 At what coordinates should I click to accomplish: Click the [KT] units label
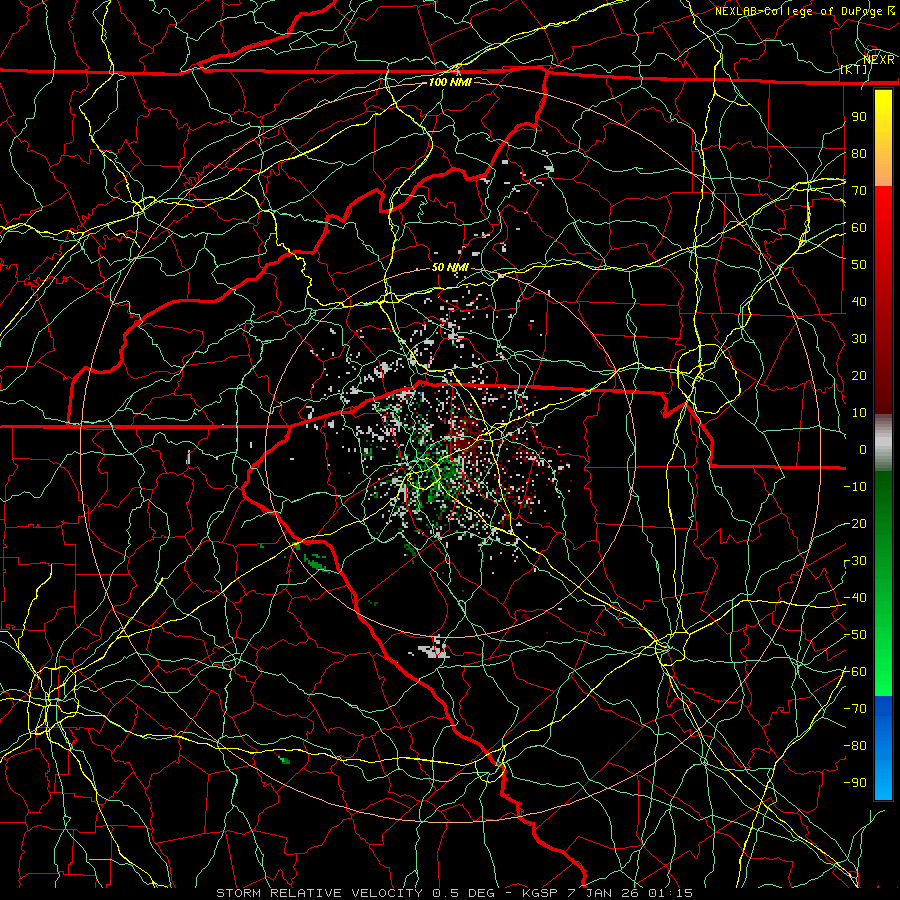pos(854,69)
